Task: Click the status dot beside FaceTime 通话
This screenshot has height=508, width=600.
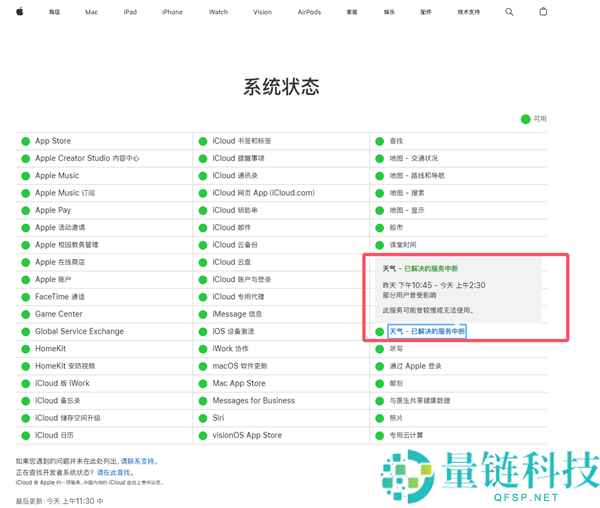Action: tap(26, 297)
